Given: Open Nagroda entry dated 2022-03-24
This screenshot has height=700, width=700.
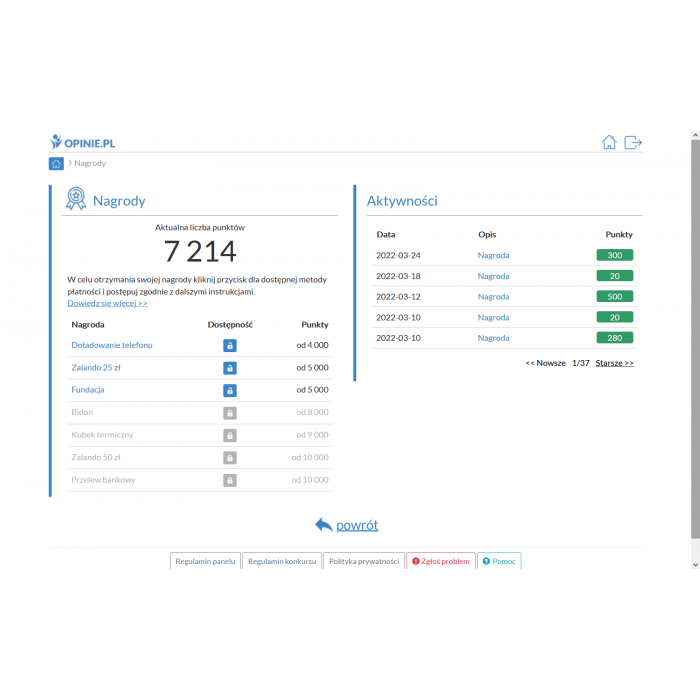Looking at the screenshot, I should click(x=493, y=255).
